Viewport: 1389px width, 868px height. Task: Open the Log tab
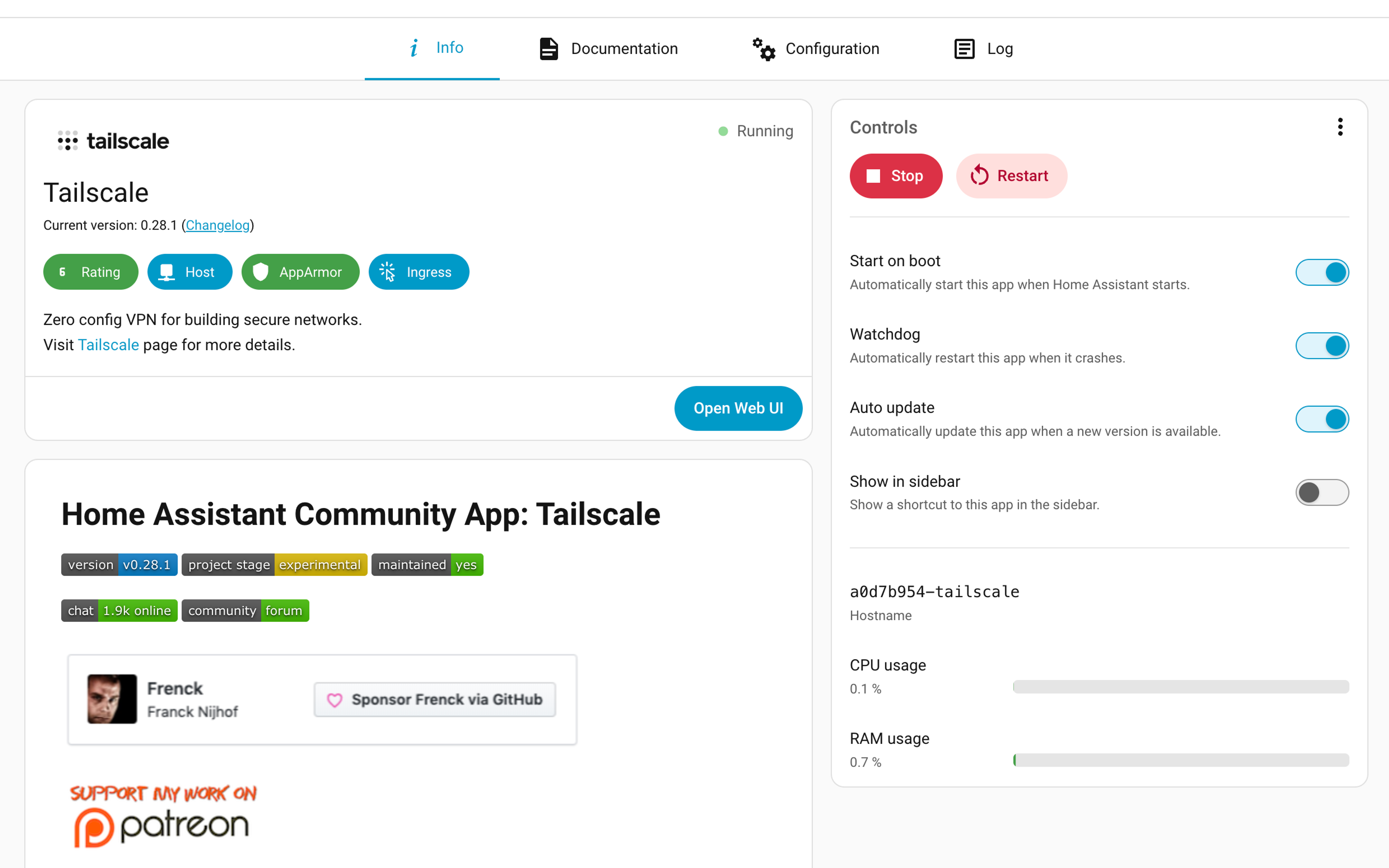pyautogui.click(x=983, y=49)
